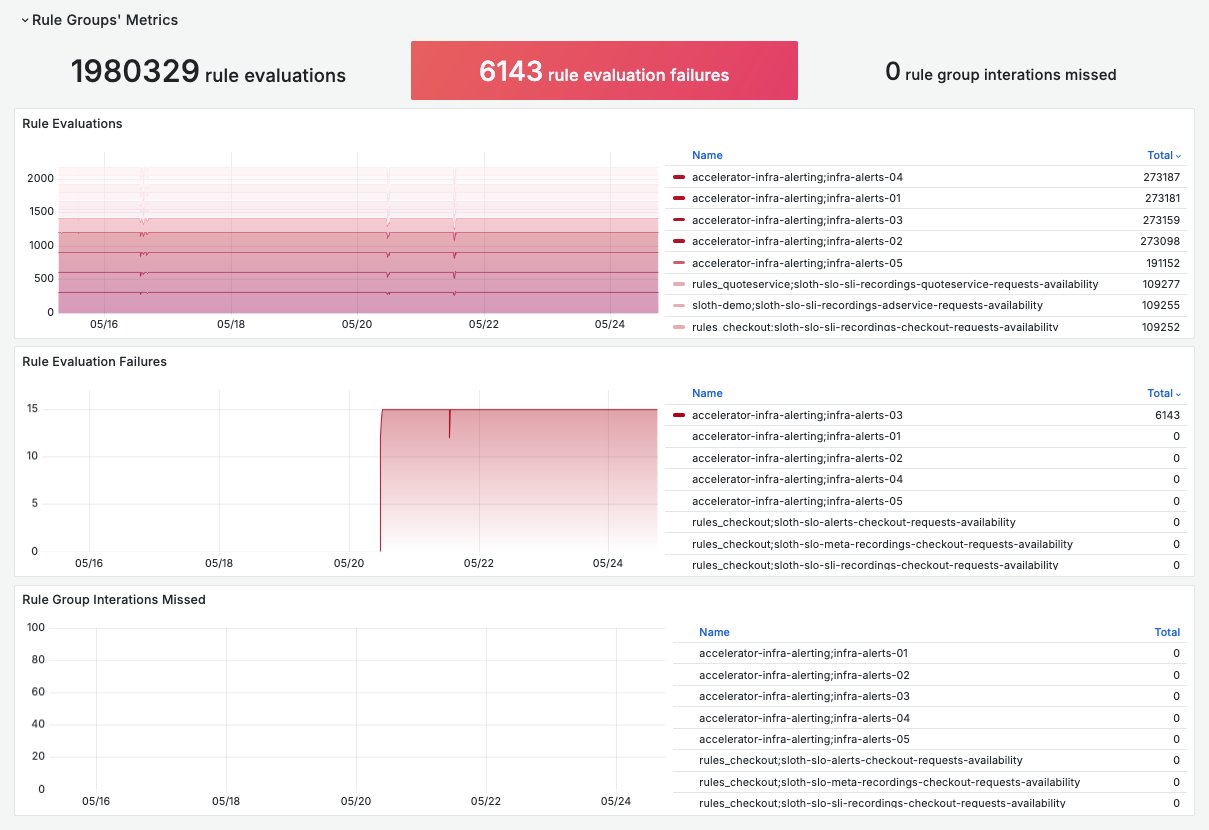Viewport: 1209px width, 830px height.
Task: Click the color marker beside infra-alerts-04
Action: tap(679, 177)
